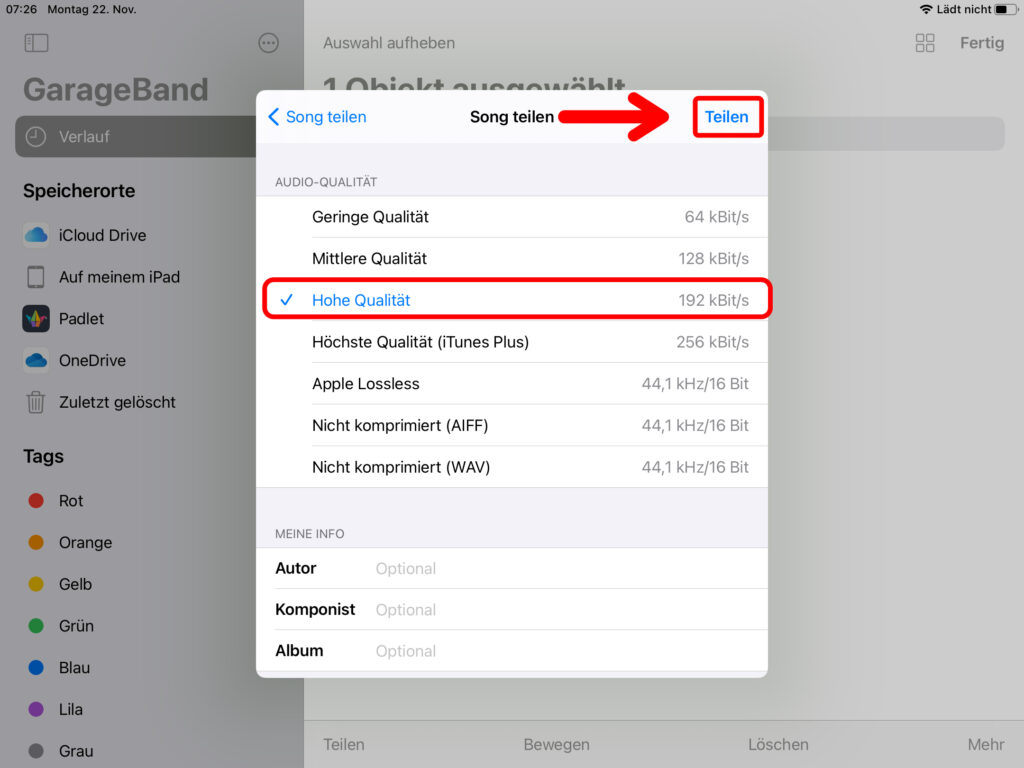The width and height of the screenshot is (1024, 768).
Task: Toggle the sidebar panel icon
Action: [36, 43]
